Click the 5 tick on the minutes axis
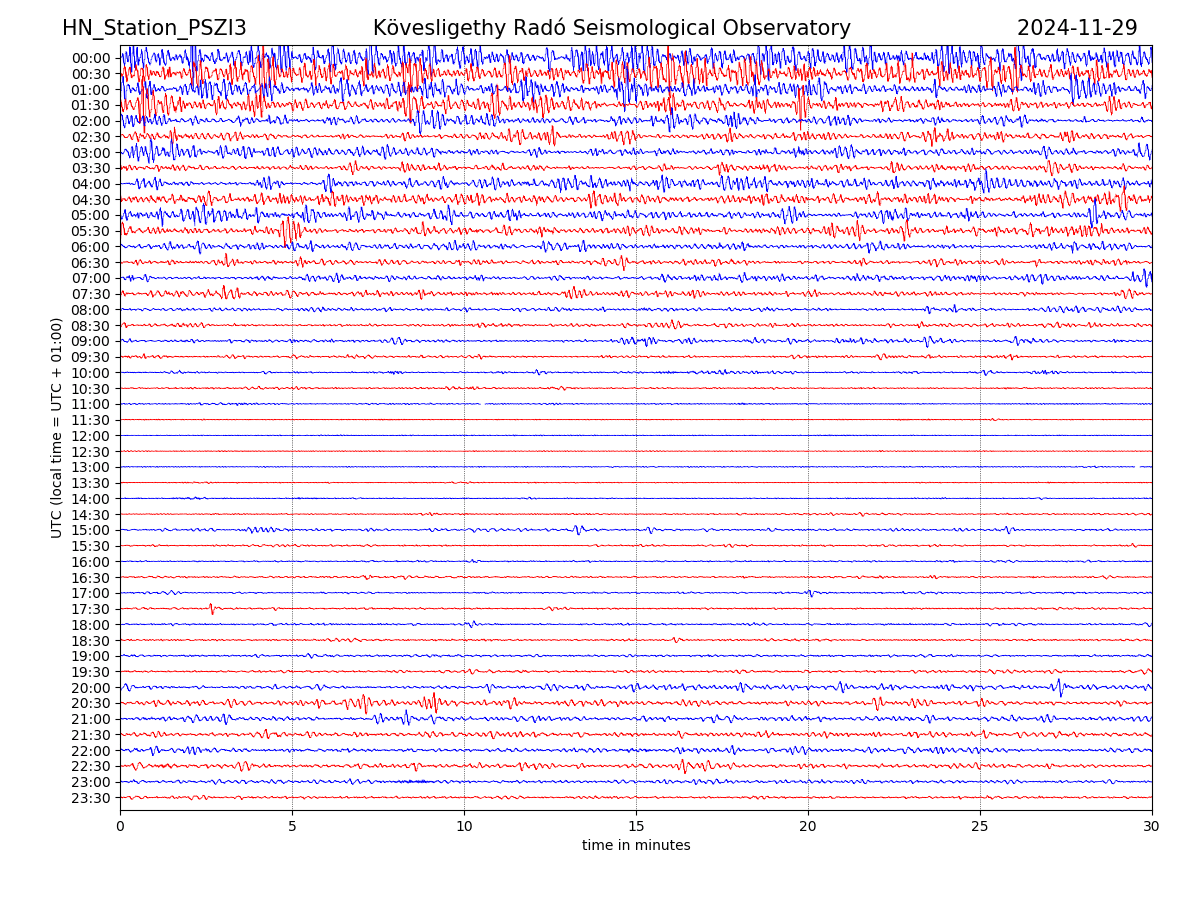This screenshot has height=900, width=1200. tap(292, 827)
